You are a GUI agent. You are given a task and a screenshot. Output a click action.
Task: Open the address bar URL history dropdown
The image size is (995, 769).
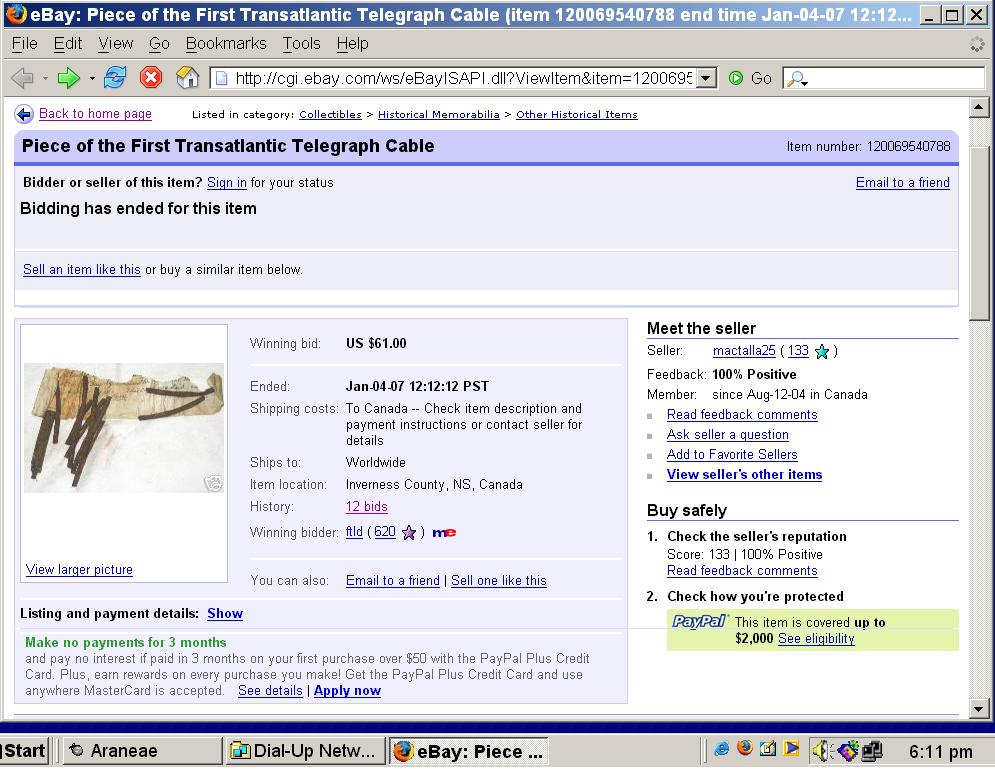point(705,79)
